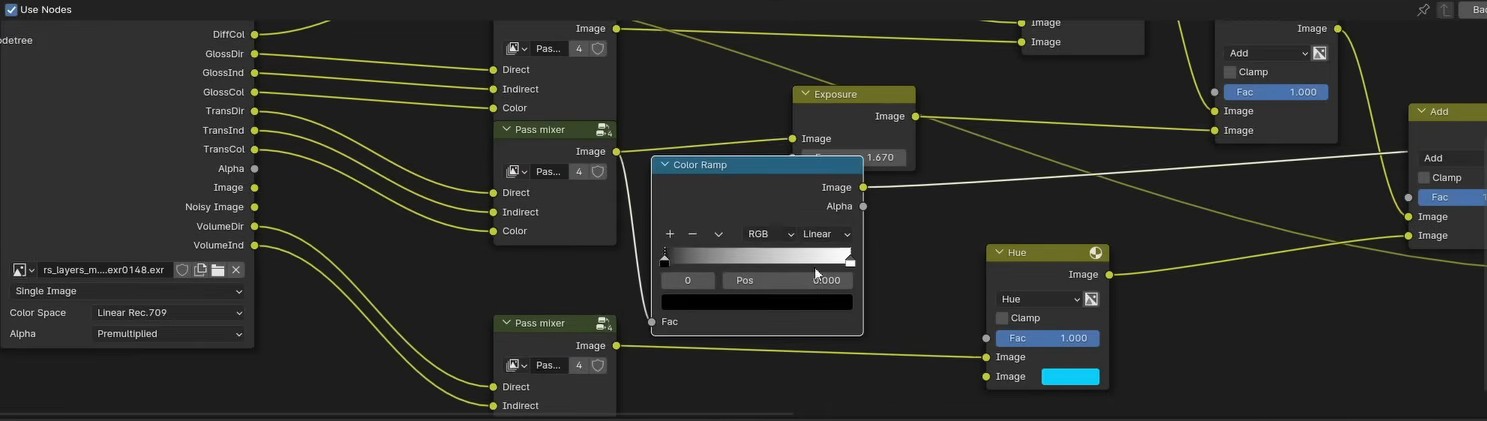This screenshot has width=1487, height=421.
Task: Click the new image copy icon
Action: 200,270
